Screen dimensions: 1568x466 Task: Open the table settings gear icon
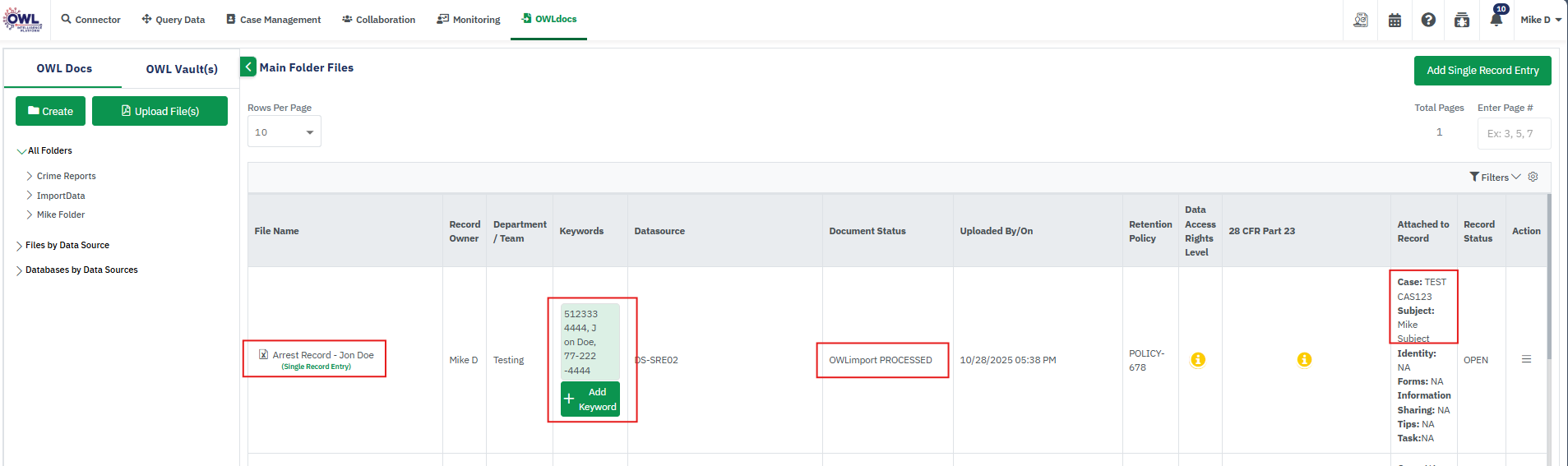tap(1533, 177)
